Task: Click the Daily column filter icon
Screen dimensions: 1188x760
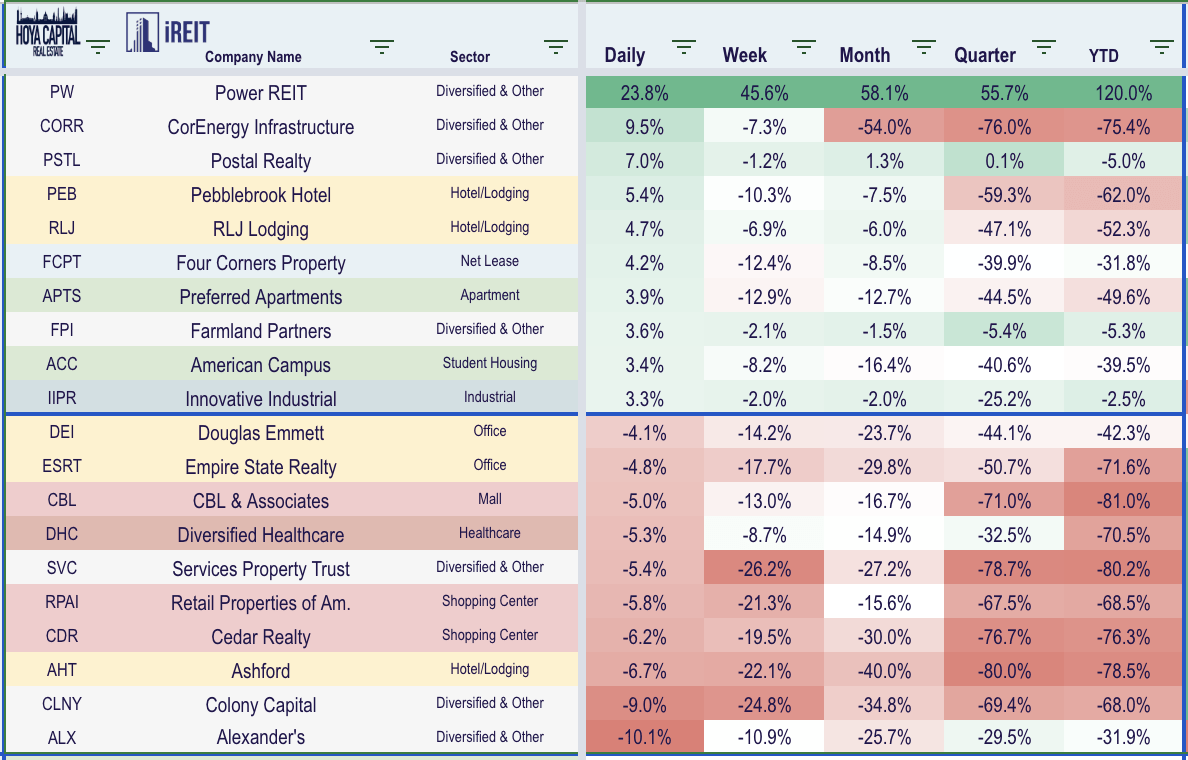Action: coord(684,46)
